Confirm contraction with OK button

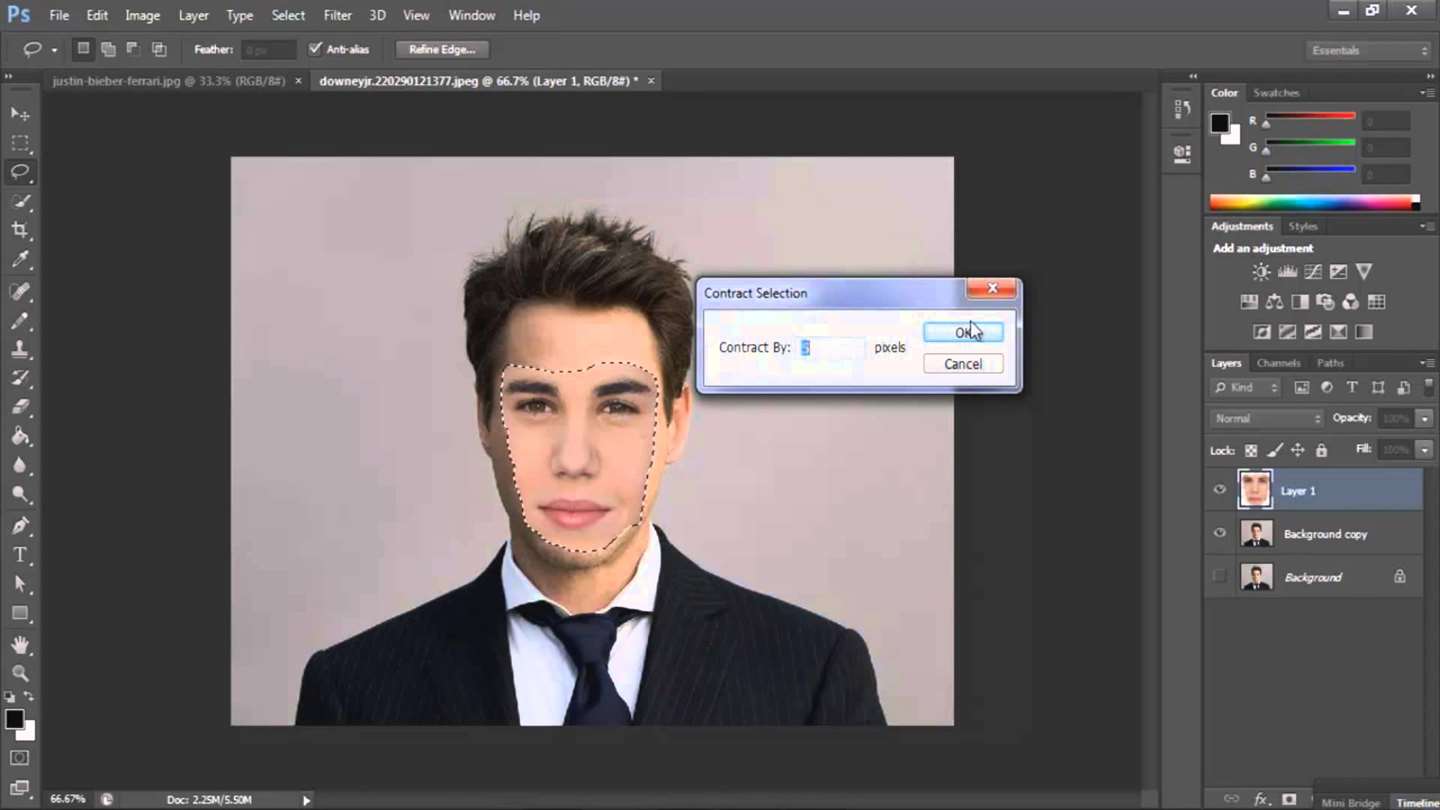pos(963,332)
